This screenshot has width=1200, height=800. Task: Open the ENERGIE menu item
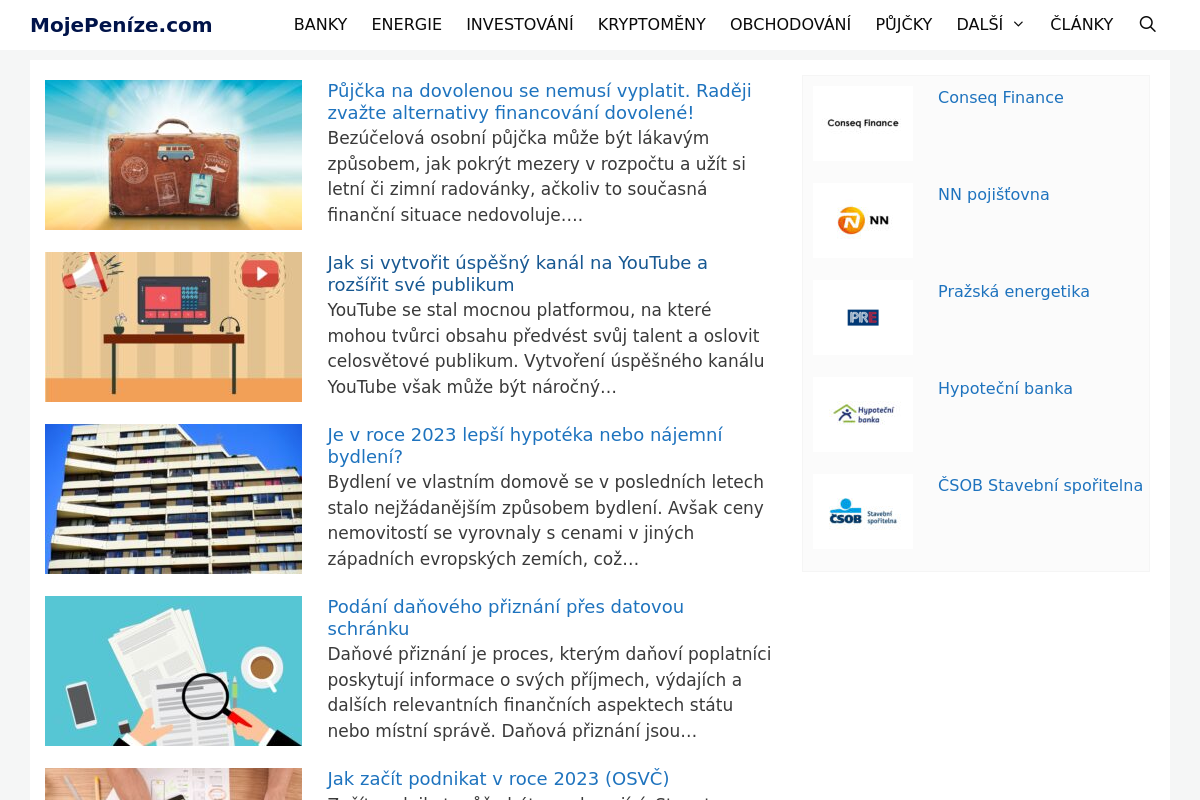pyautogui.click(x=406, y=24)
